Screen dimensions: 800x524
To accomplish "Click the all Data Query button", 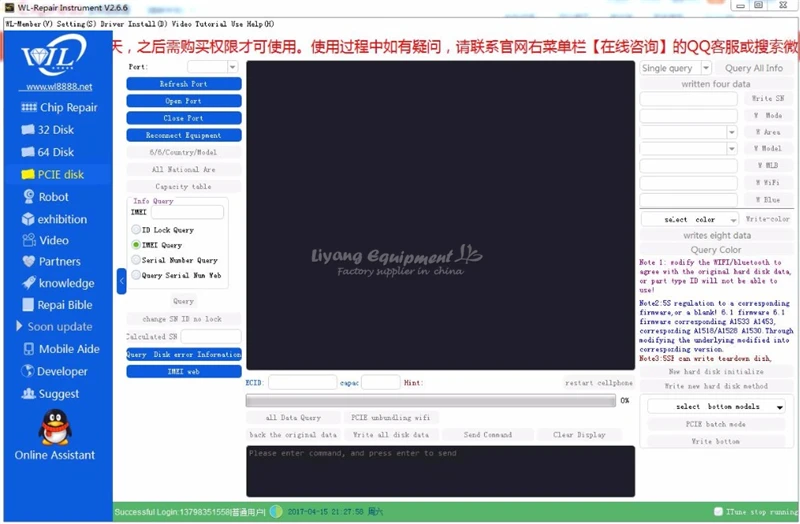I will click(293, 417).
